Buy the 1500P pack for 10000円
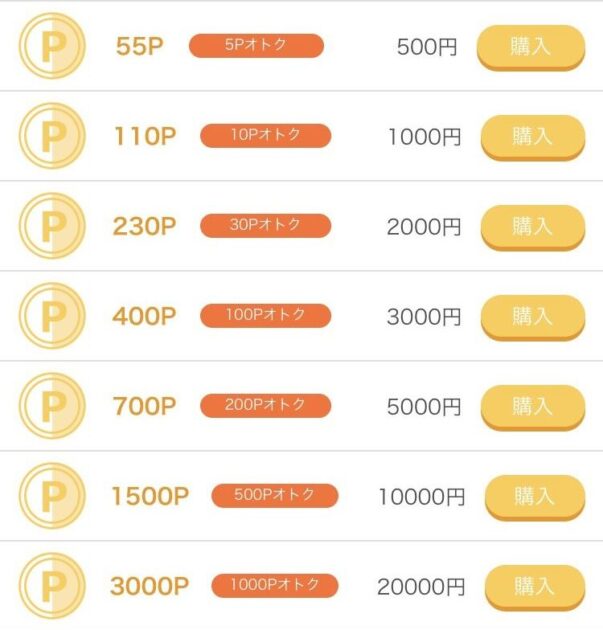 coord(535,497)
